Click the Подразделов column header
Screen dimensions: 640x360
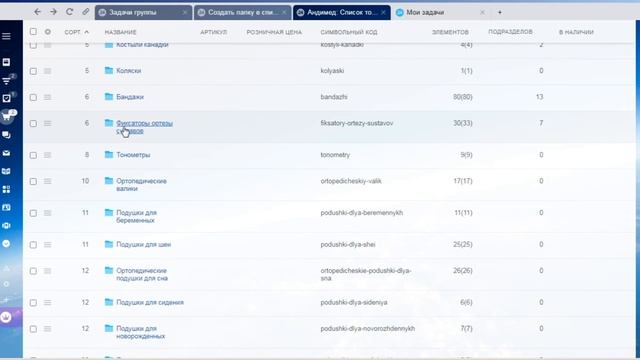coord(510,31)
